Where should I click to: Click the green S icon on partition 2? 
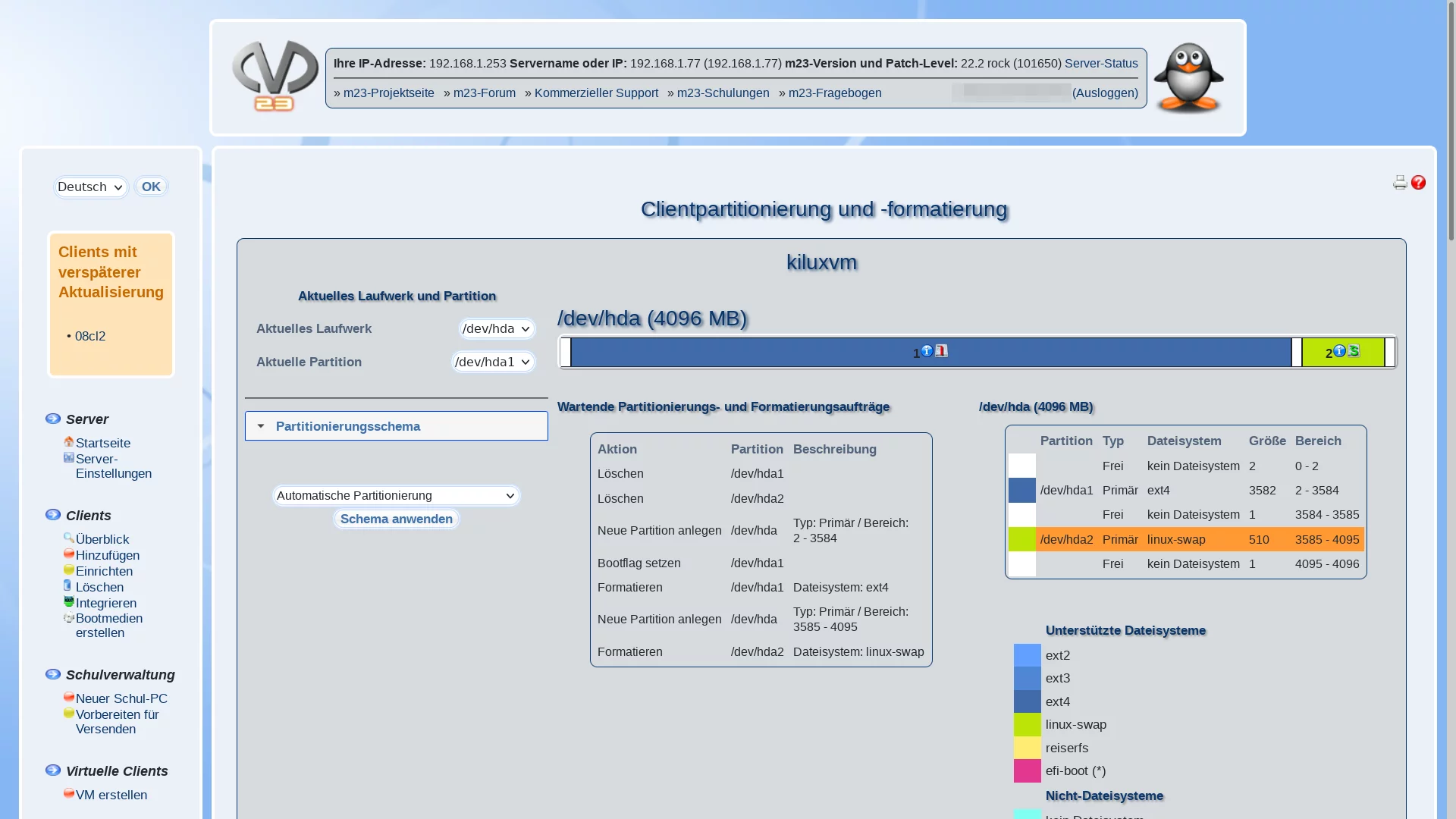(1354, 350)
